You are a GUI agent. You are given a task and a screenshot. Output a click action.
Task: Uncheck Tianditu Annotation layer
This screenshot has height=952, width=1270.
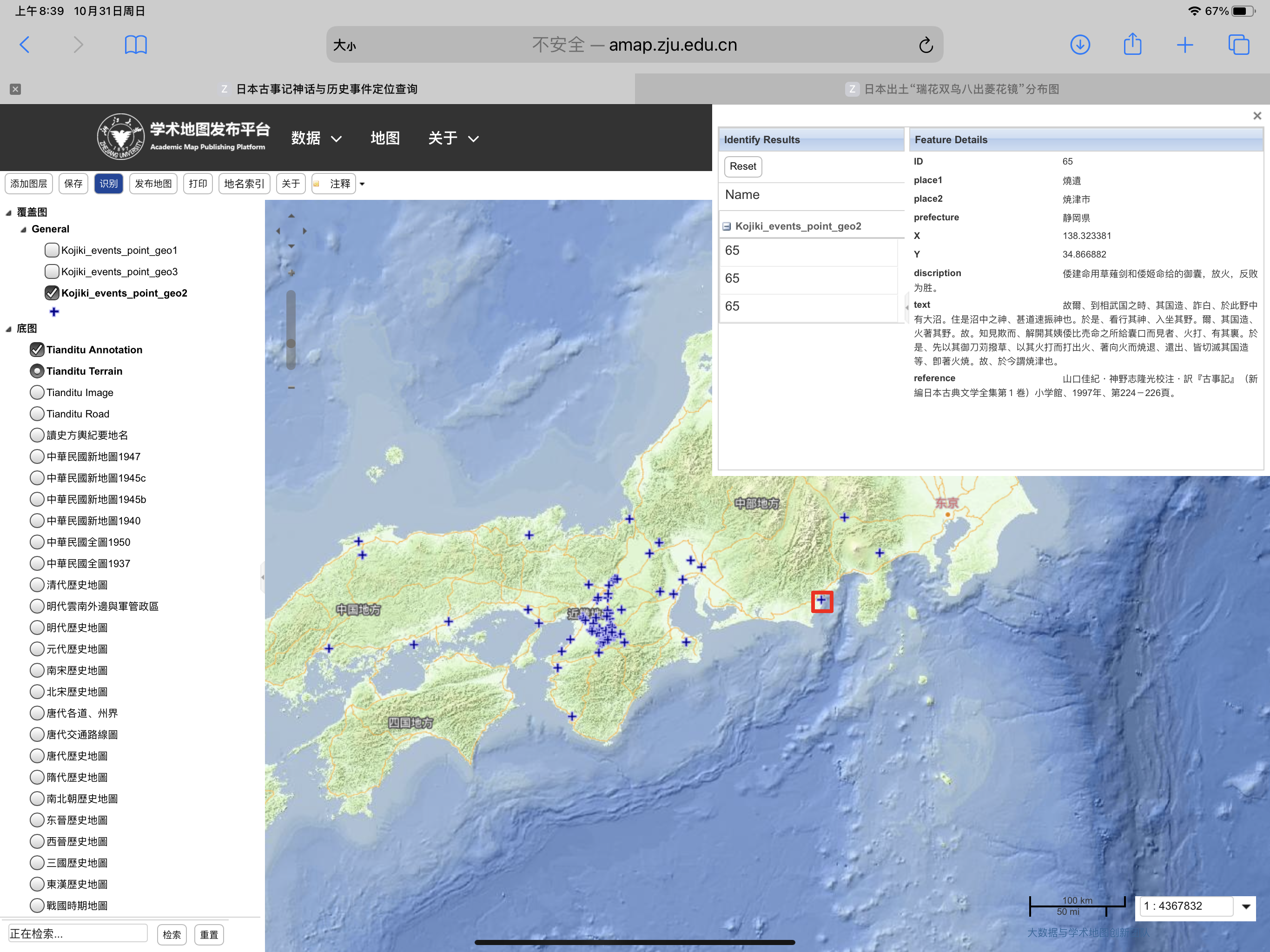(x=37, y=349)
